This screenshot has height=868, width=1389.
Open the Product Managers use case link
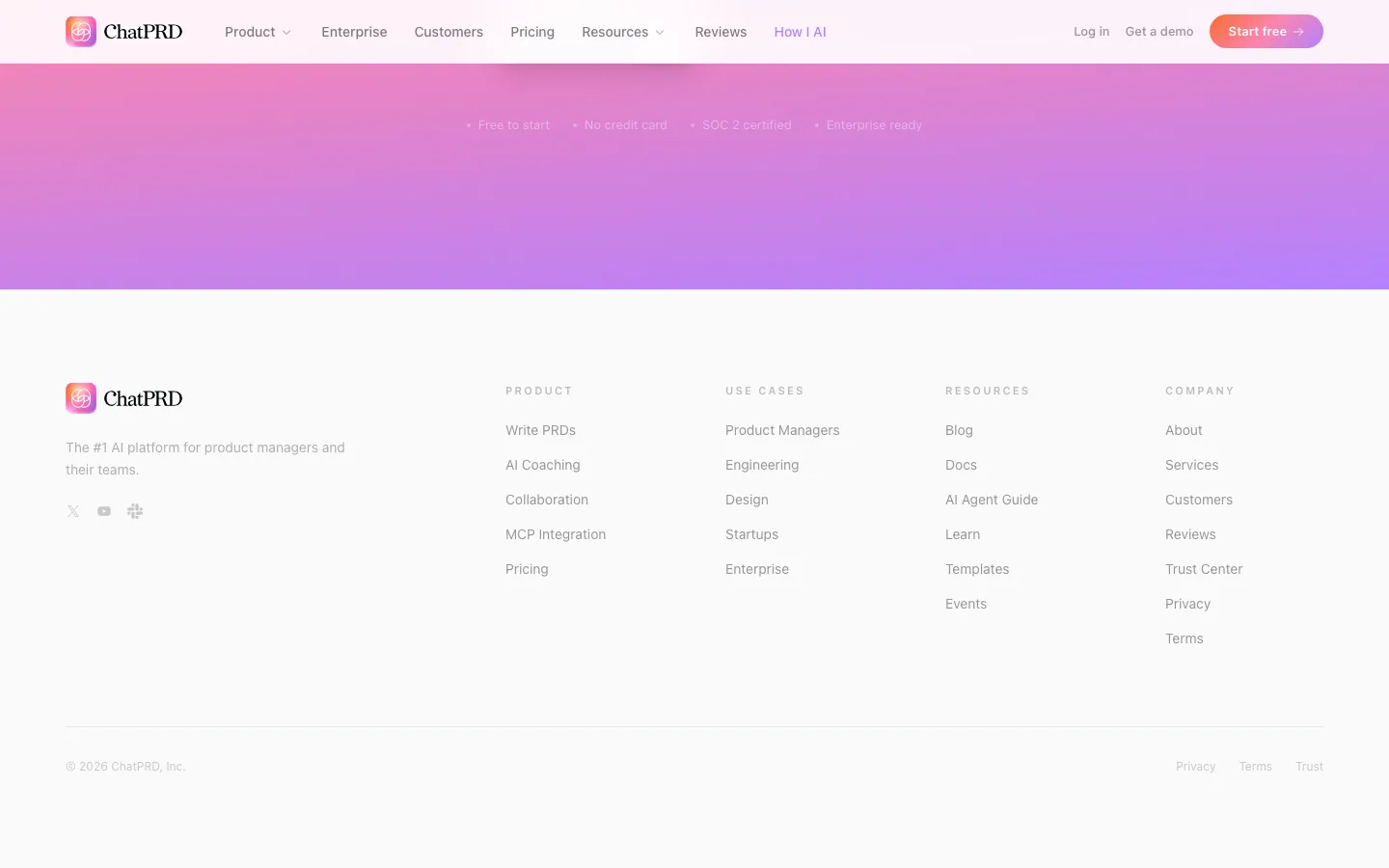(782, 430)
